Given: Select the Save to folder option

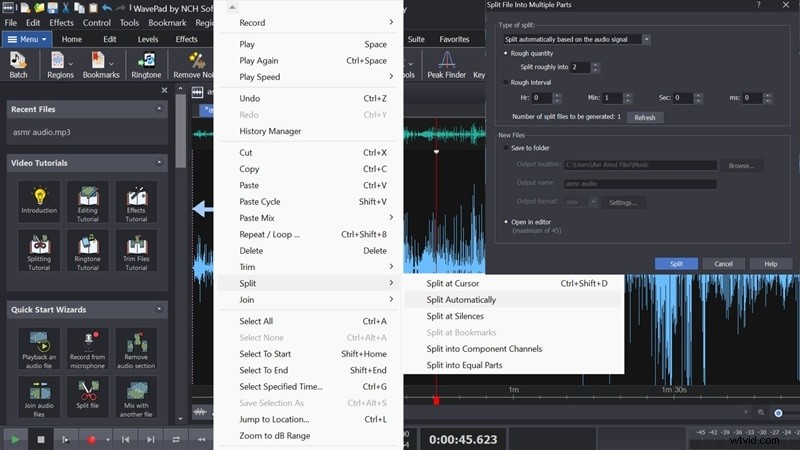Looking at the screenshot, I should (x=506, y=148).
